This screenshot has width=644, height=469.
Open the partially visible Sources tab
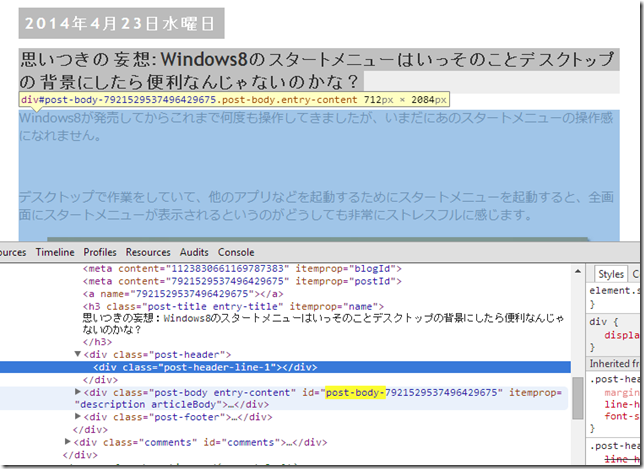[x=13, y=252]
